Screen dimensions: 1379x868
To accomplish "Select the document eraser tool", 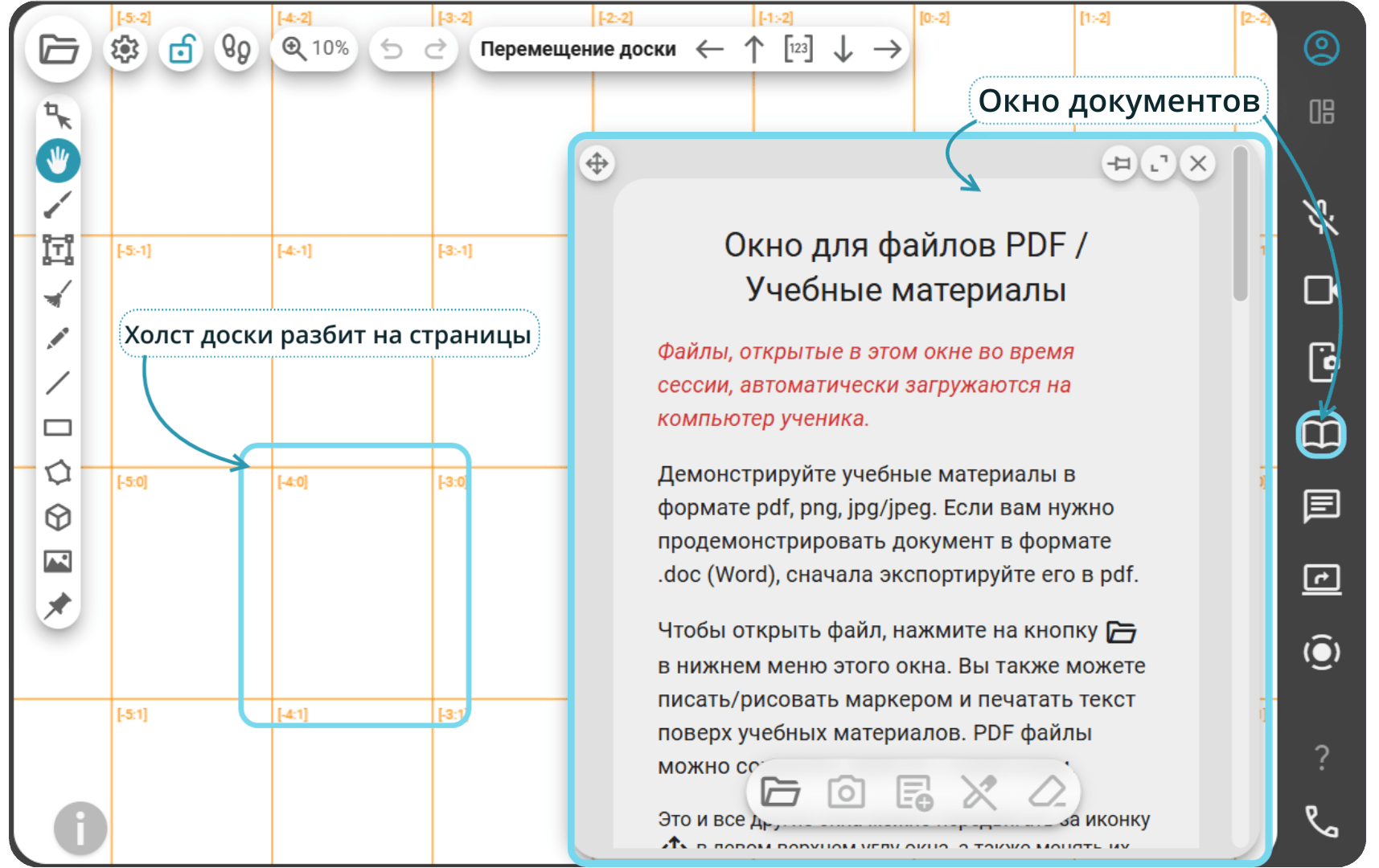I will (x=1048, y=792).
